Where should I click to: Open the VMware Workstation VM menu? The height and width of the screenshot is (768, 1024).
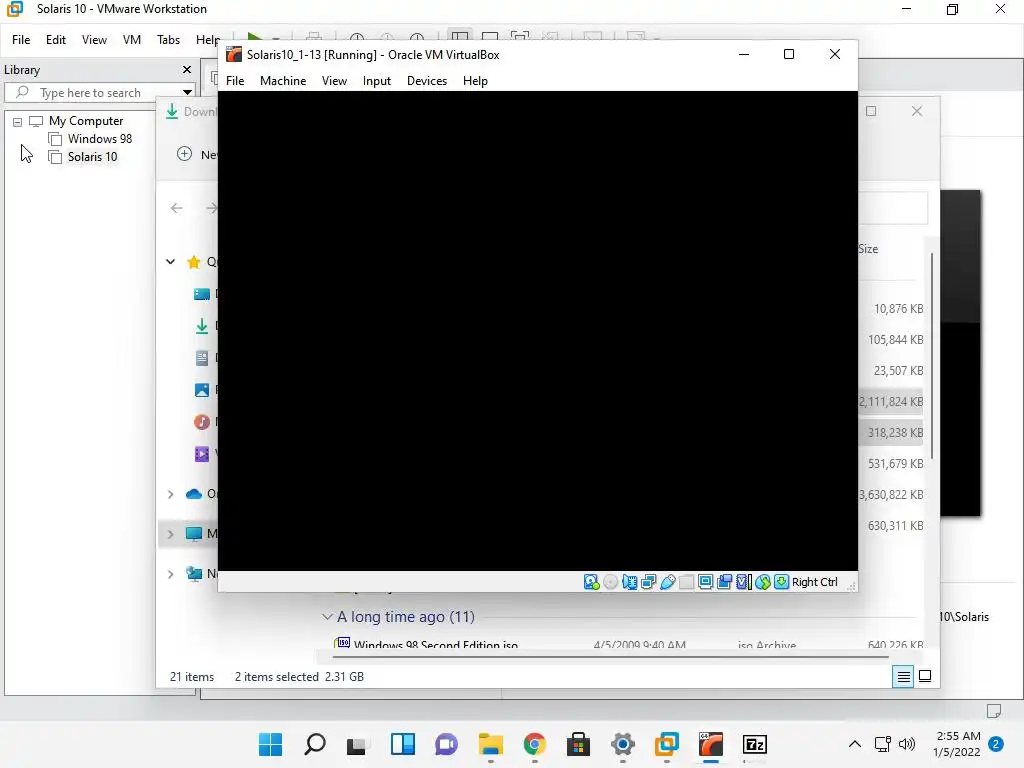[x=132, y=40]
